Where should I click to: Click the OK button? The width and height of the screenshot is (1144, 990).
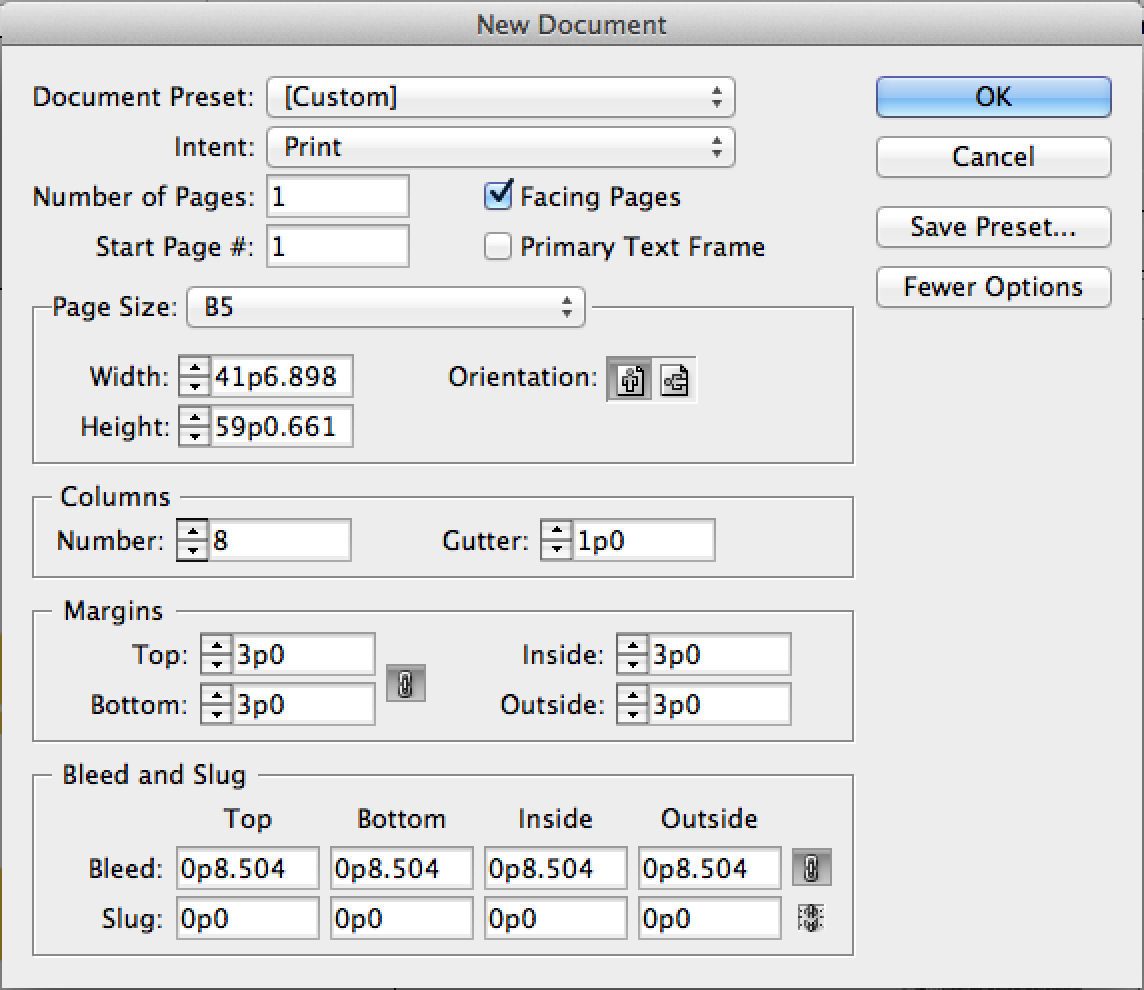point(993,97)
